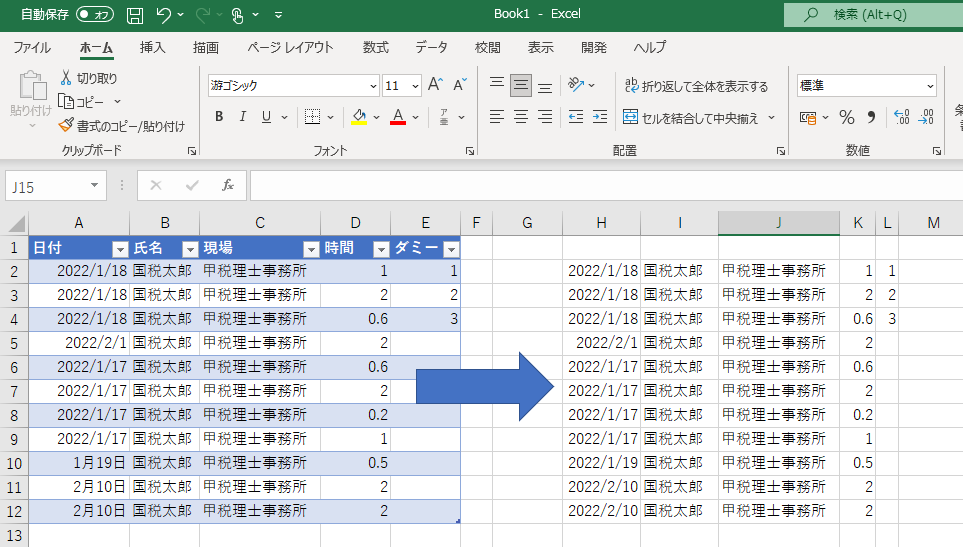
Task: Switch to the データ tab
Action: 431,47
